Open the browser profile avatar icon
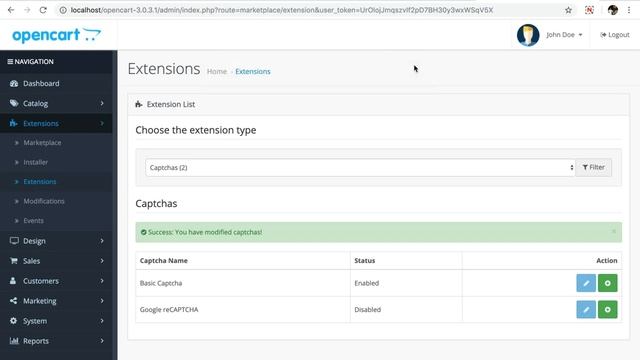The width and height of the screenshot is (640, 360). (612, 10)
